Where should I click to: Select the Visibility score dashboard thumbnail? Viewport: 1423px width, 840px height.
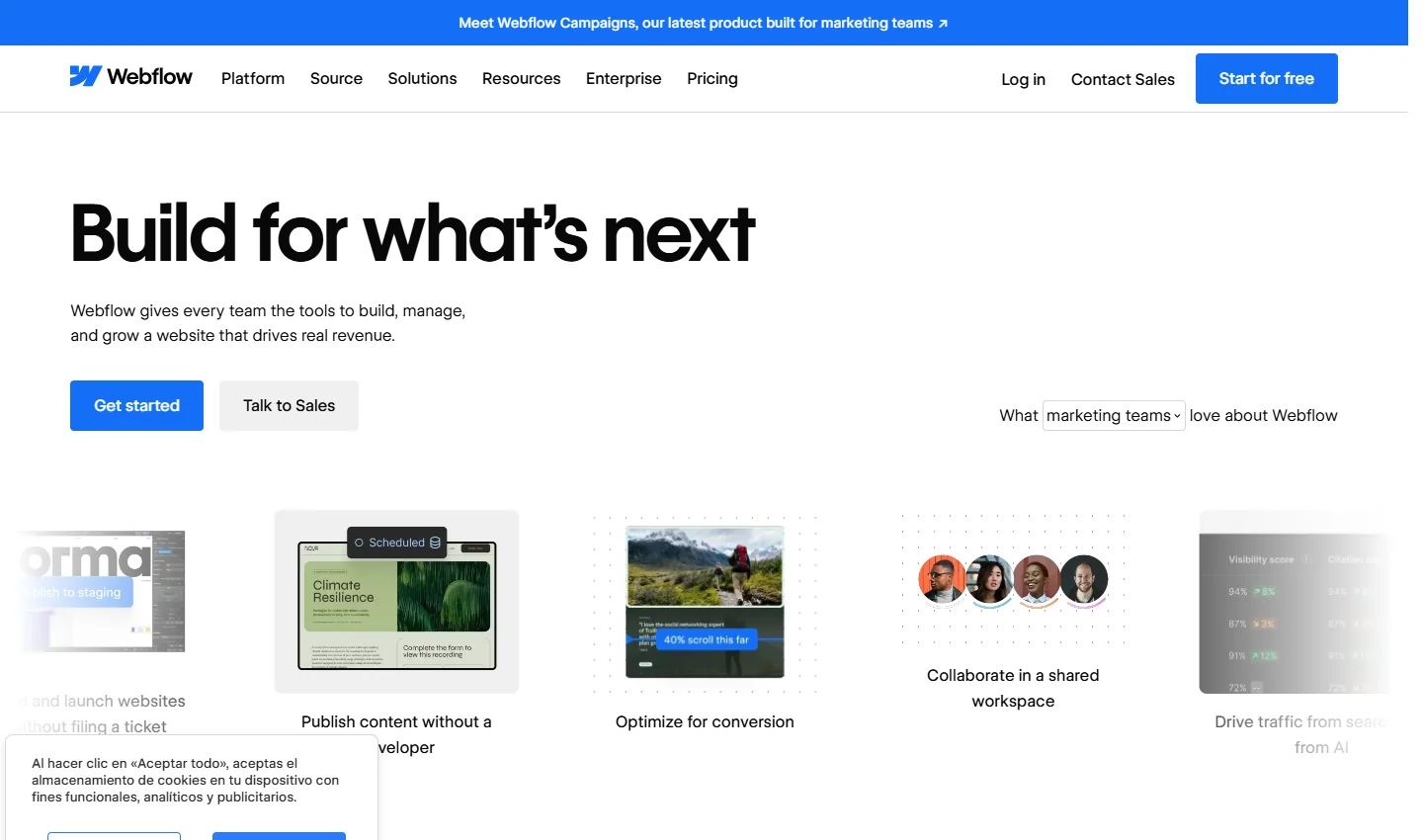[x=1295, y=601]
